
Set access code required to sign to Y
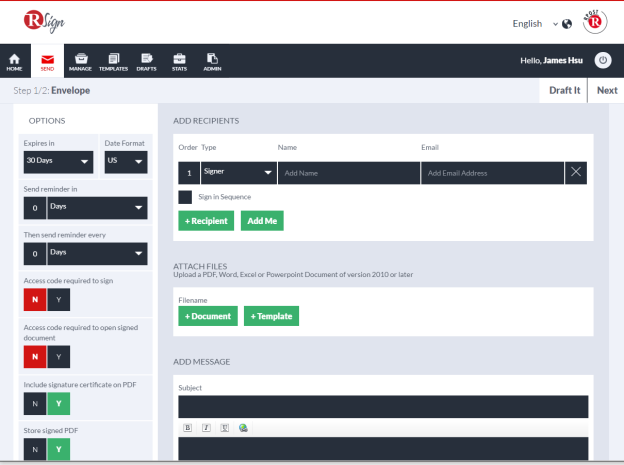click(58, 300)
